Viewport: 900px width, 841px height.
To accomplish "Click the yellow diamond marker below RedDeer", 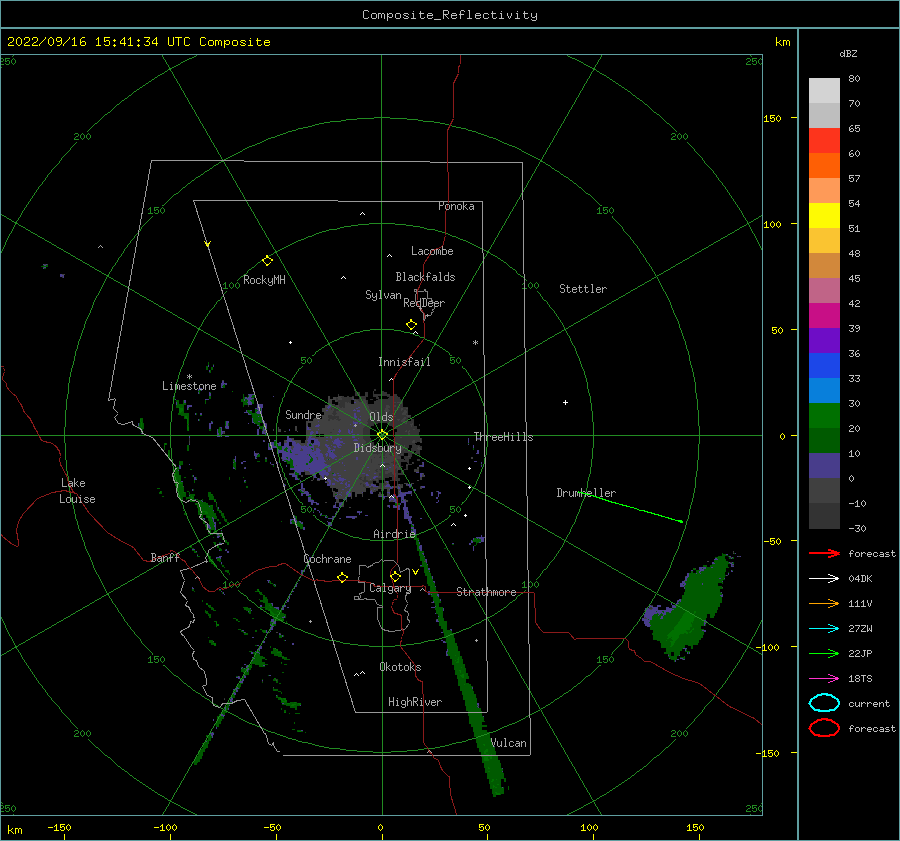I will pyautogui.click(x=411, y=325).
